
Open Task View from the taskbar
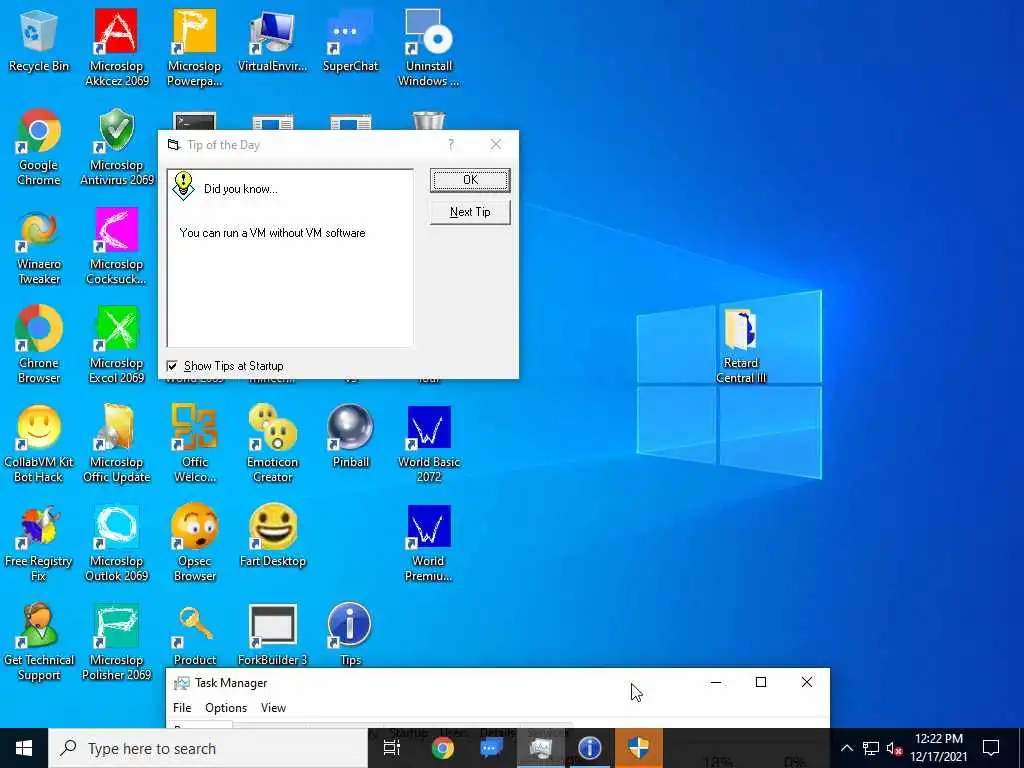tap(392, 748)
